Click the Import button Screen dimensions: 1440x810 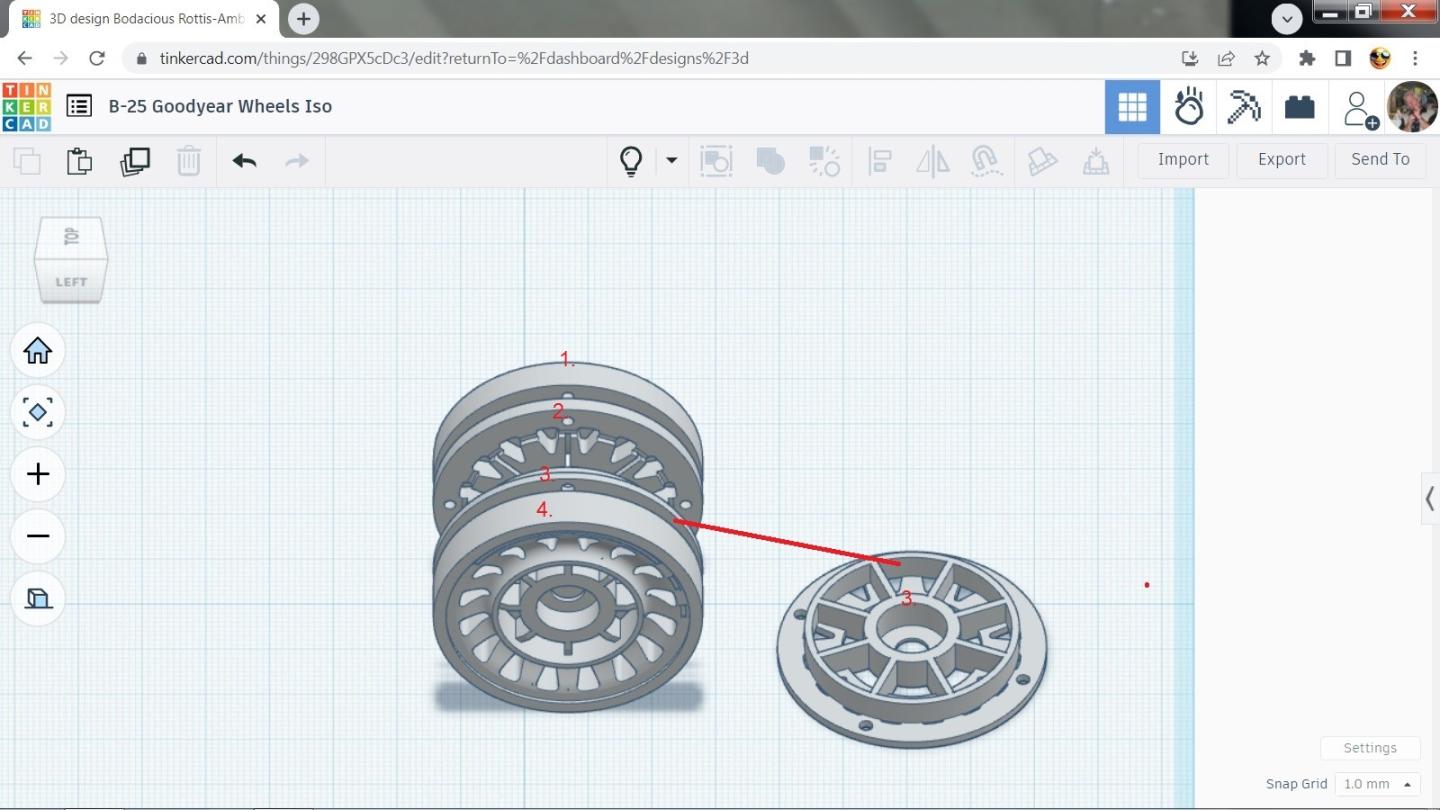click(x=1183, y=160)
